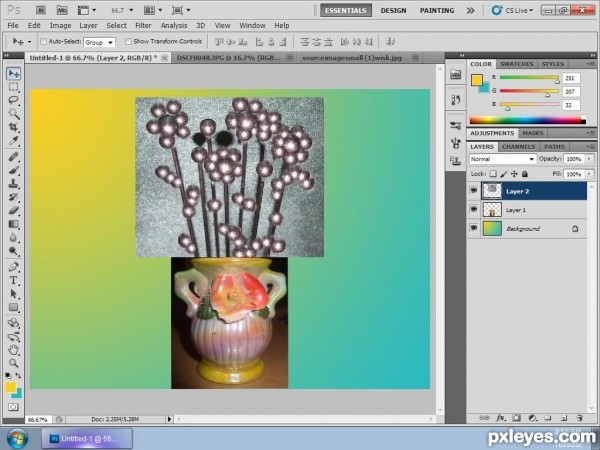Select the History Brush tool
The width and height of the screenshot is (600, 450).
(13, 197)
